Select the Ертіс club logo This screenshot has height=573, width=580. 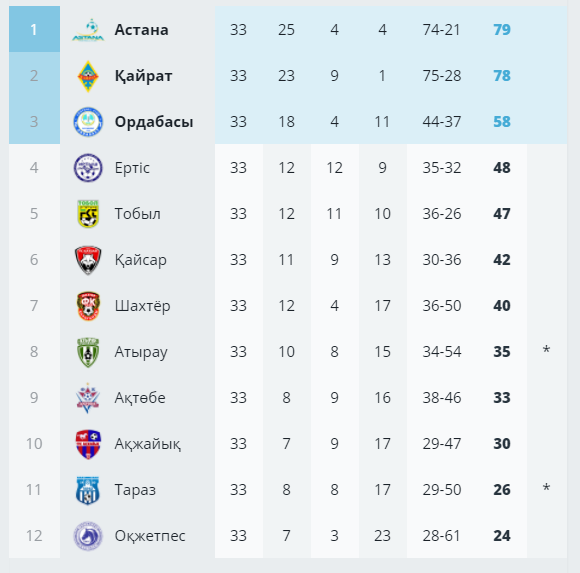pyautogui.click(x=88, y=168)
